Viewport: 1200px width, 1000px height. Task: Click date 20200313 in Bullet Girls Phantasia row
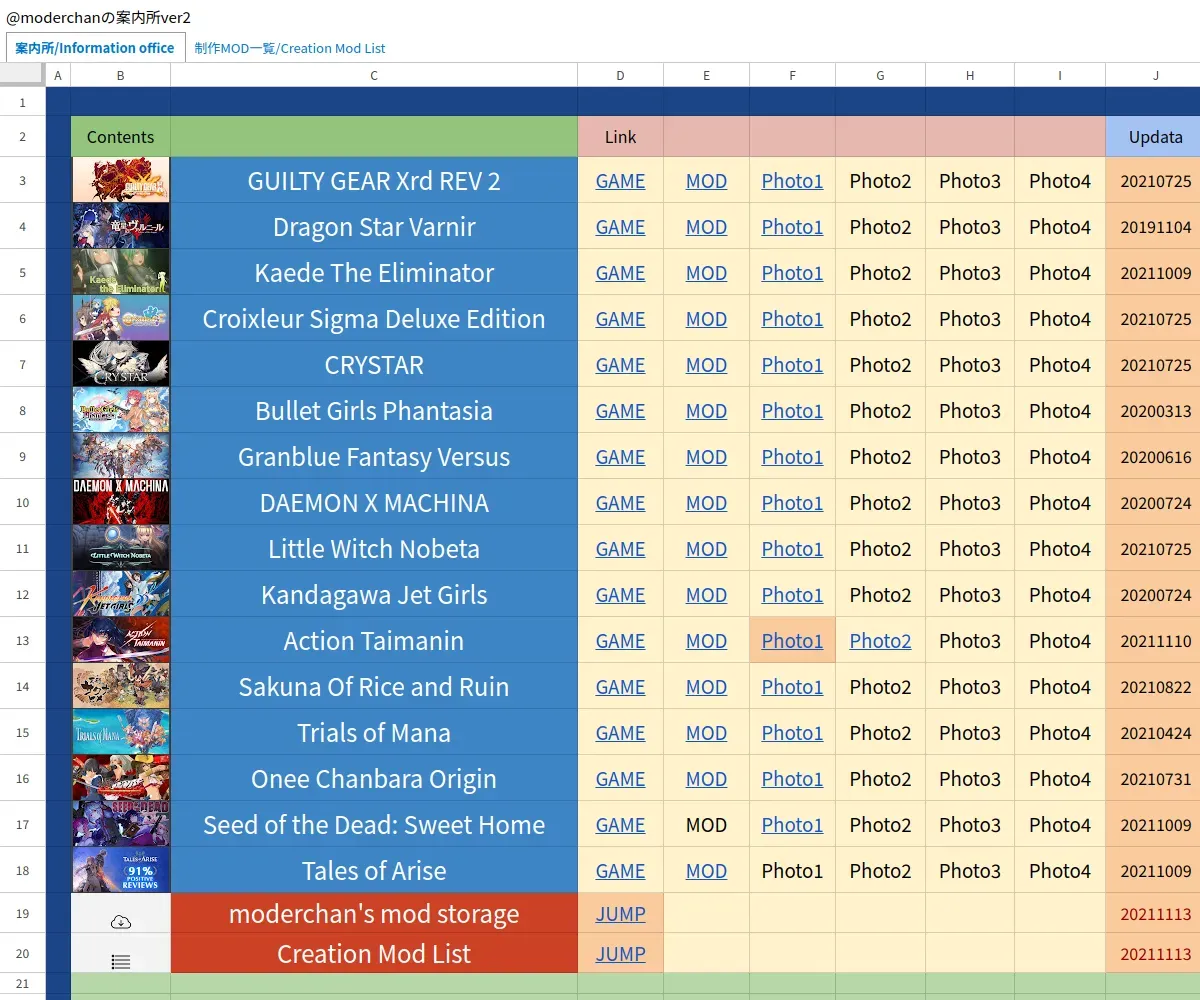pyautogui.click(x=1155, y=411)
